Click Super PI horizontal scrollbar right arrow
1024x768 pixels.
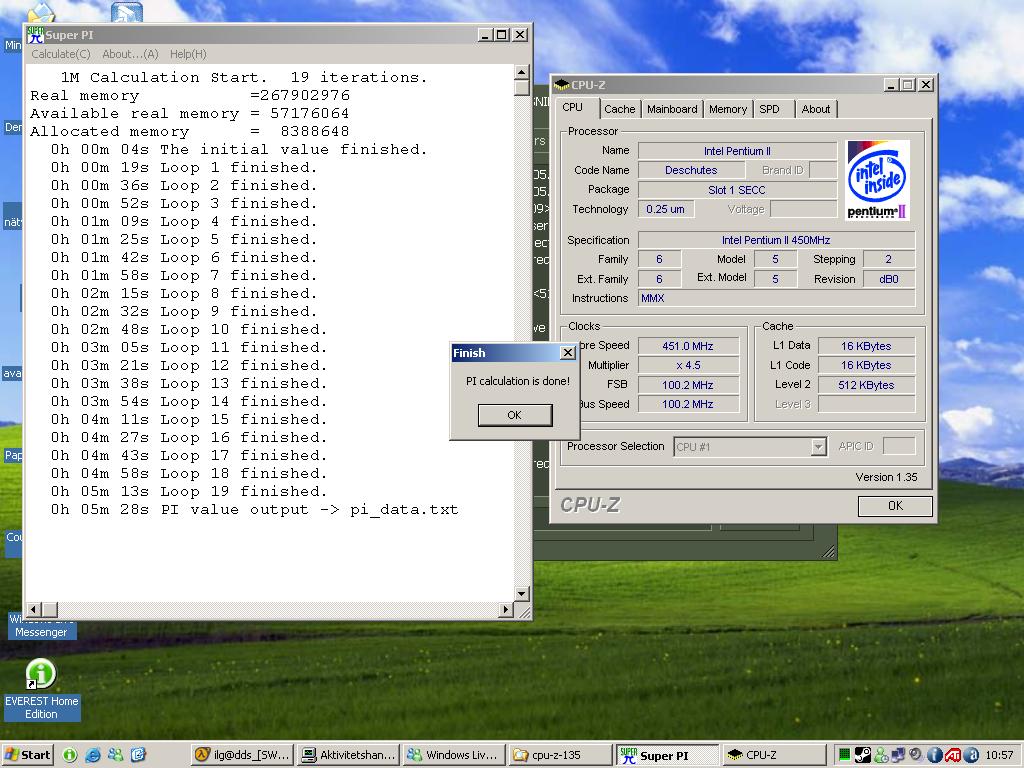point(505,609)
